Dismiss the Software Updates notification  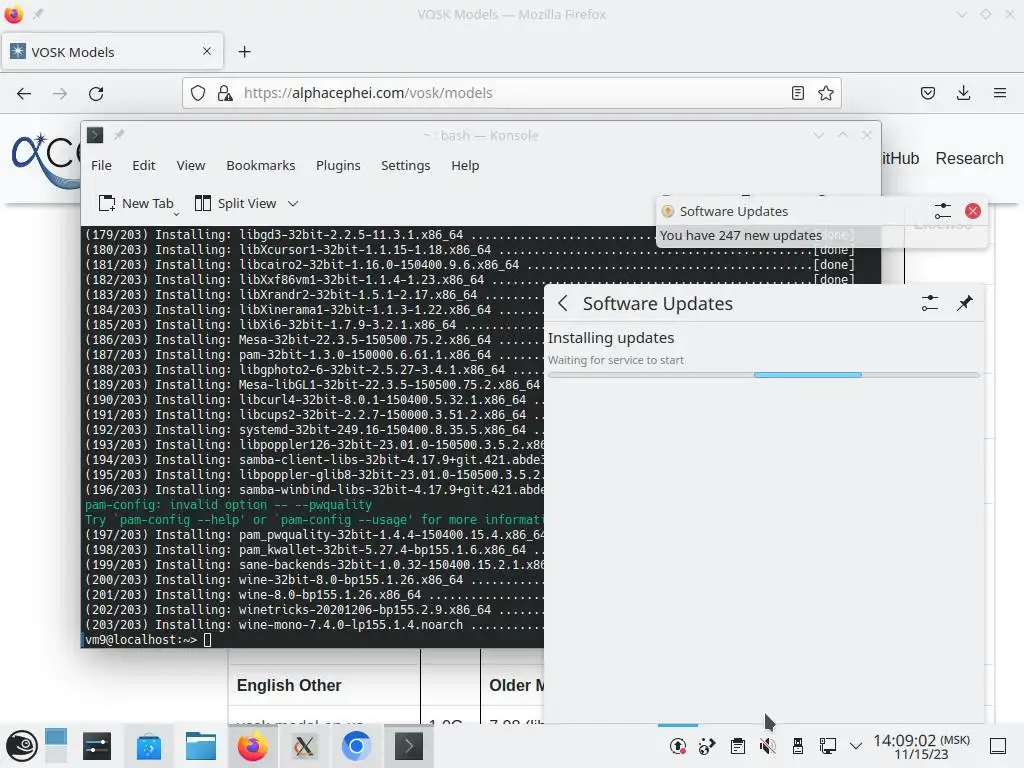tap(972, 211)
